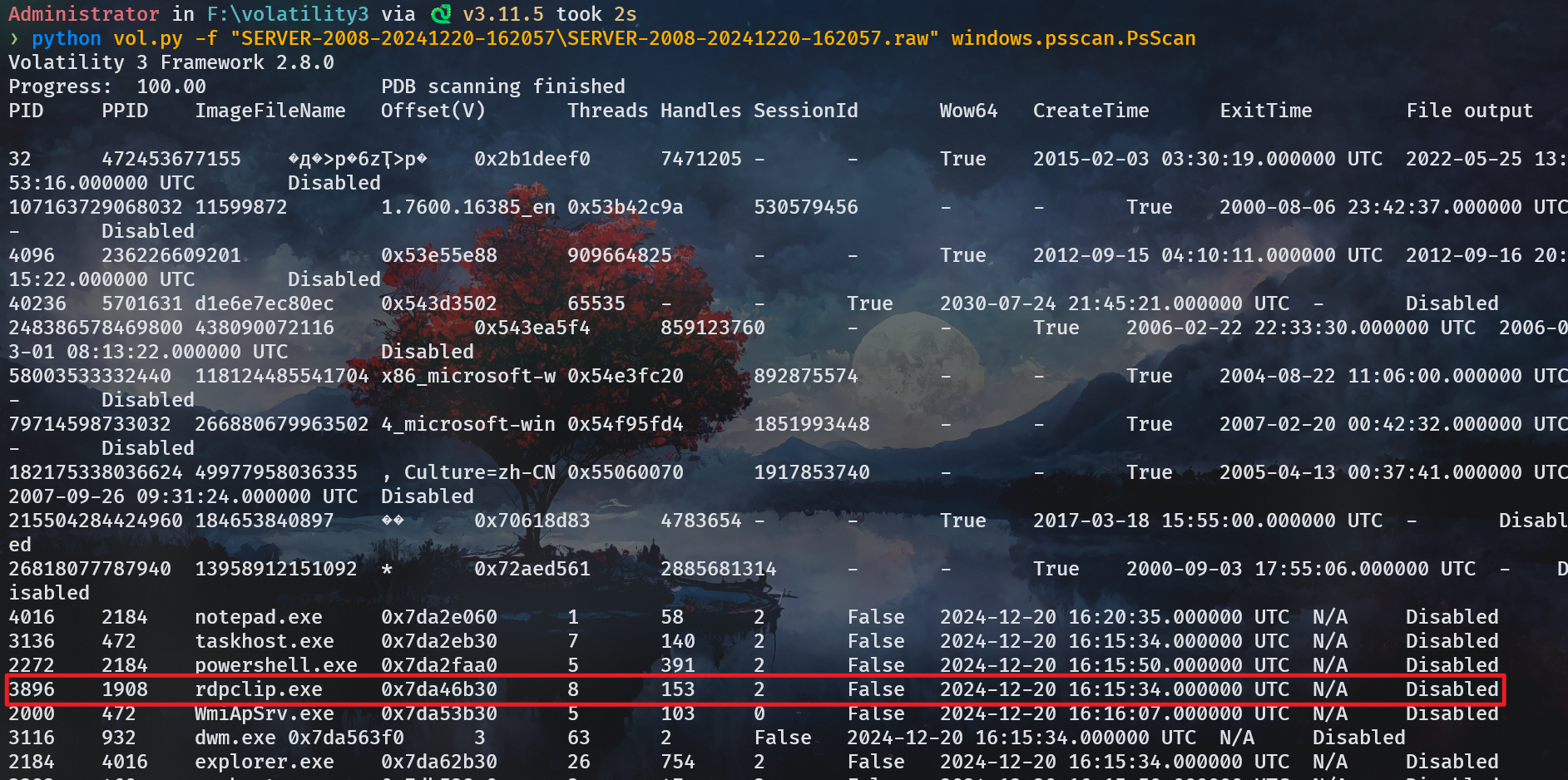Viewport: 1568px width, 780px height.
Task: Click 'PDB scanning finished' status text
Action: coord(503,86)
